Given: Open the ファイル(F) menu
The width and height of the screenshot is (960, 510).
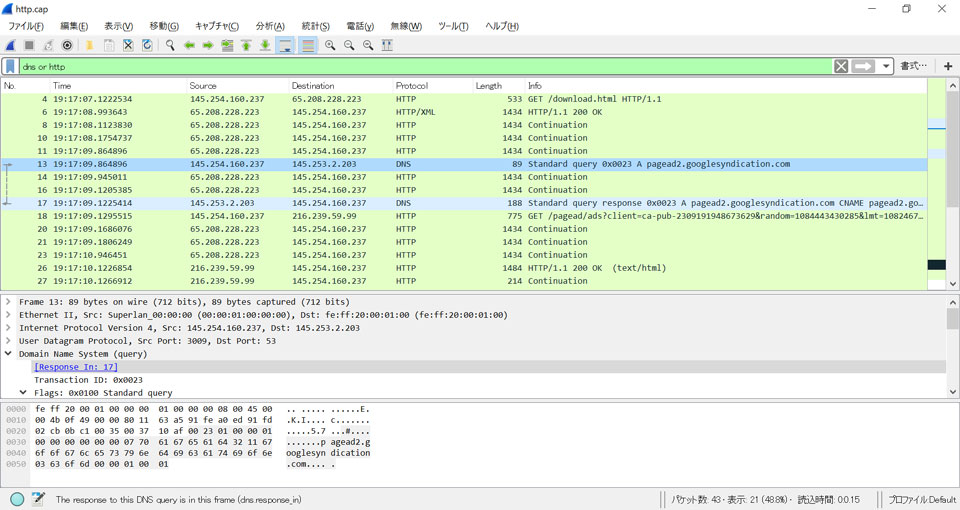Looking at the screenshot, I should (x=26, y=26).
